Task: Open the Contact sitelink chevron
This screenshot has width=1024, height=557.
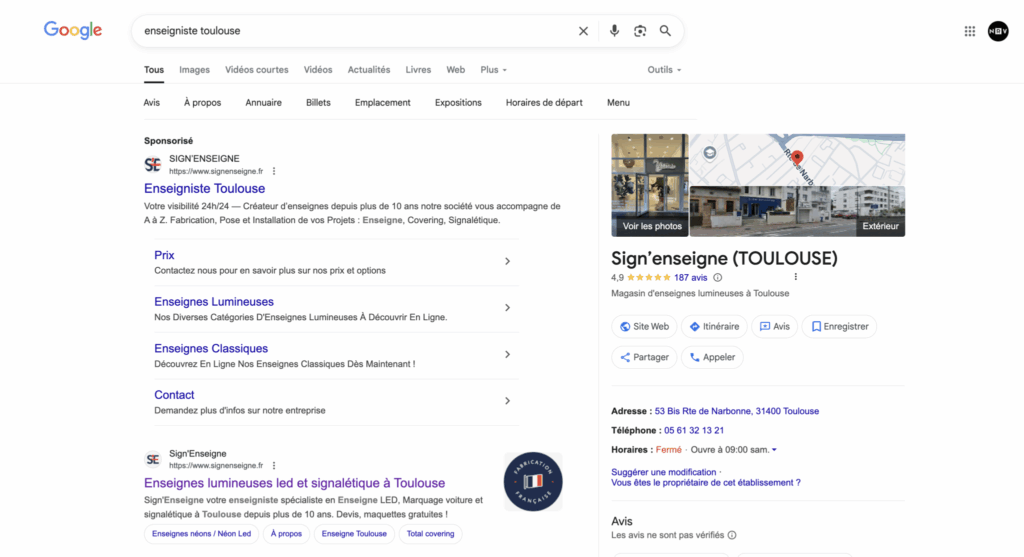Action: [507, 401]
